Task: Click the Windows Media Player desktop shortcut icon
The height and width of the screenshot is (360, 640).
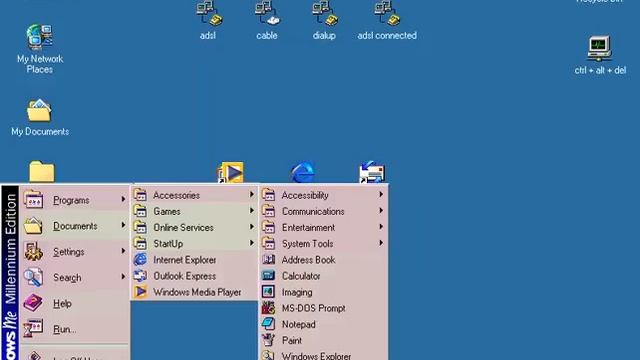Action: coord(231,172)
